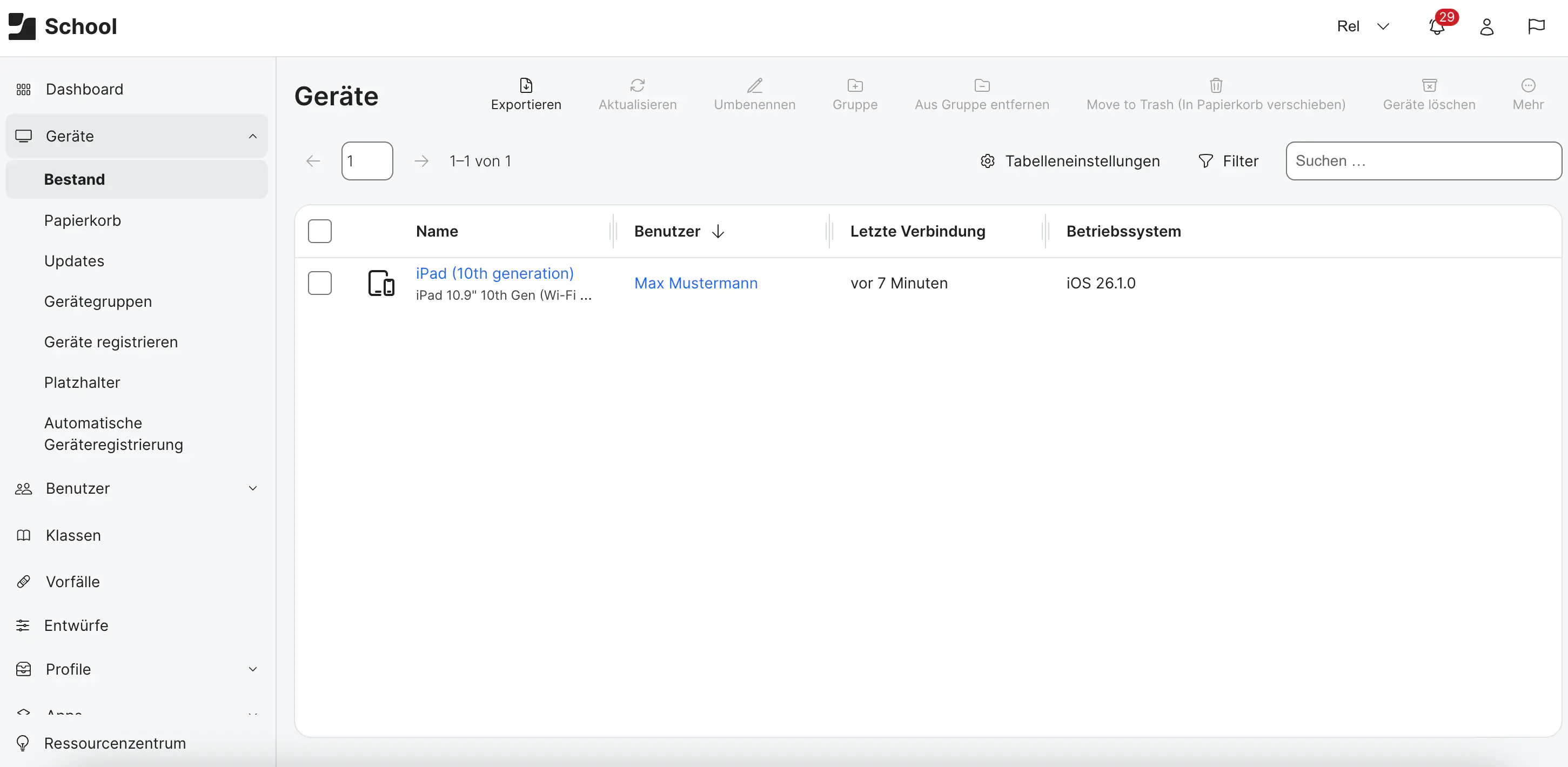Click the Tabelleneinstellungen button

tap(1071, 161)
